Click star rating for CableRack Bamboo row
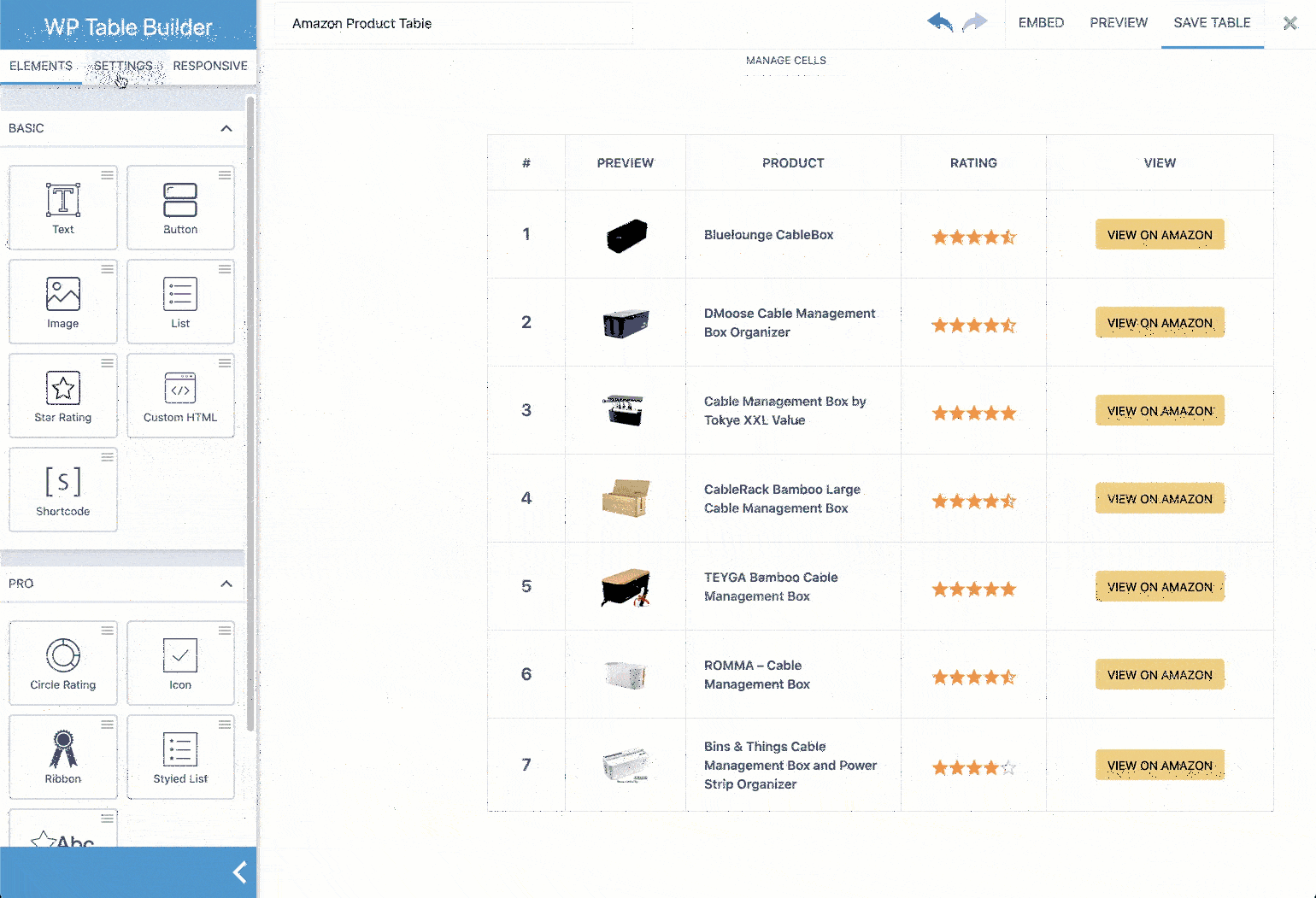The height and width of the screenshot is (898, 1316). coord(974,501)
